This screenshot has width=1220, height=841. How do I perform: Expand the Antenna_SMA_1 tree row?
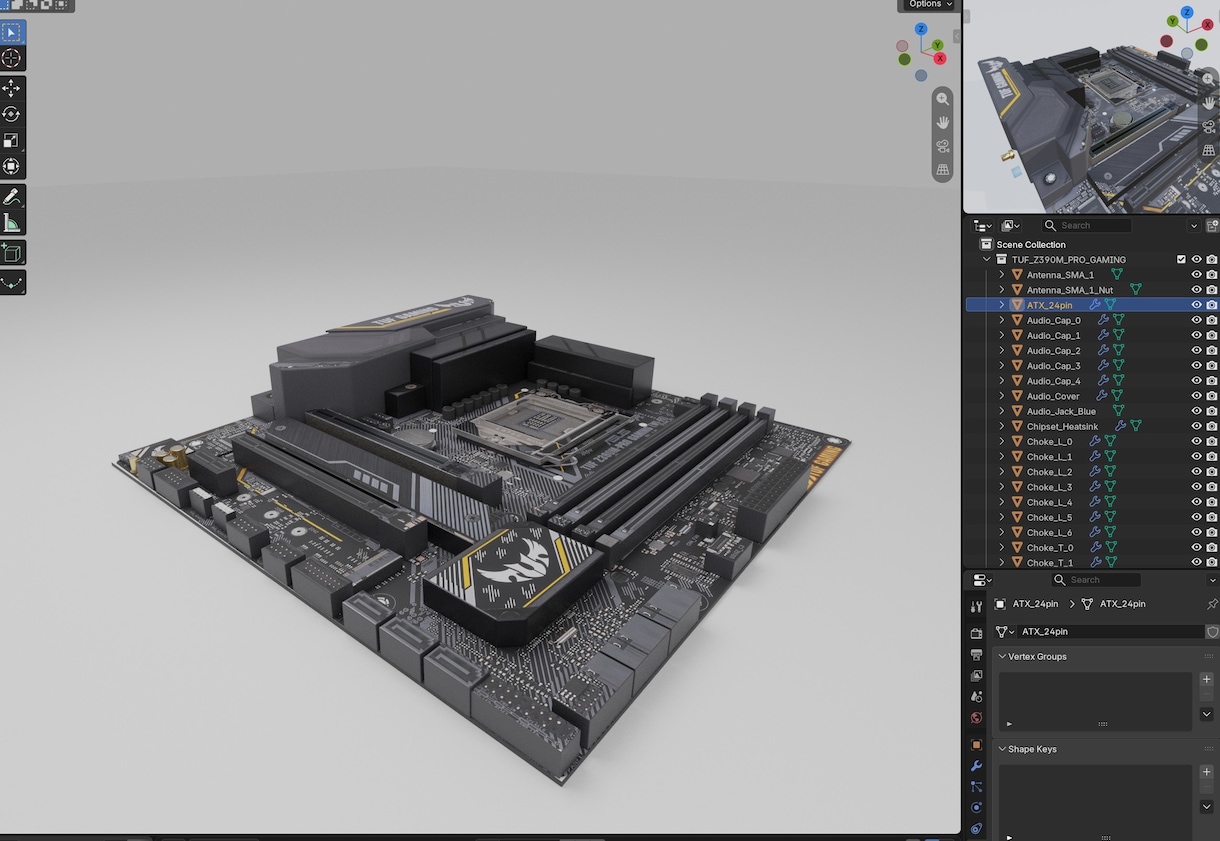click(x=1002, y=275)
